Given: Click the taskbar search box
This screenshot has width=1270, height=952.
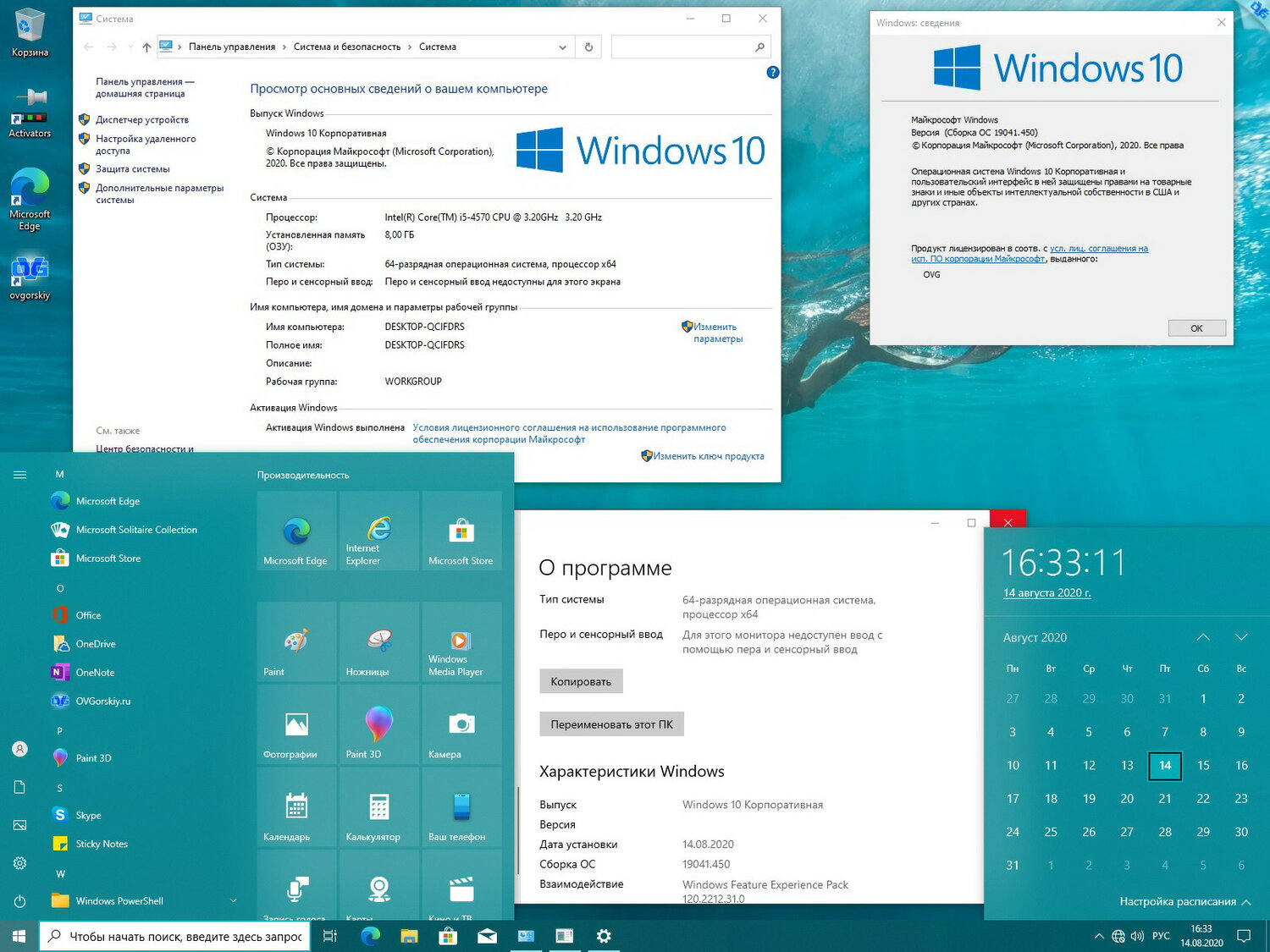Looking at the screenshot, I should pyautogui.click(x=175, y=936).
